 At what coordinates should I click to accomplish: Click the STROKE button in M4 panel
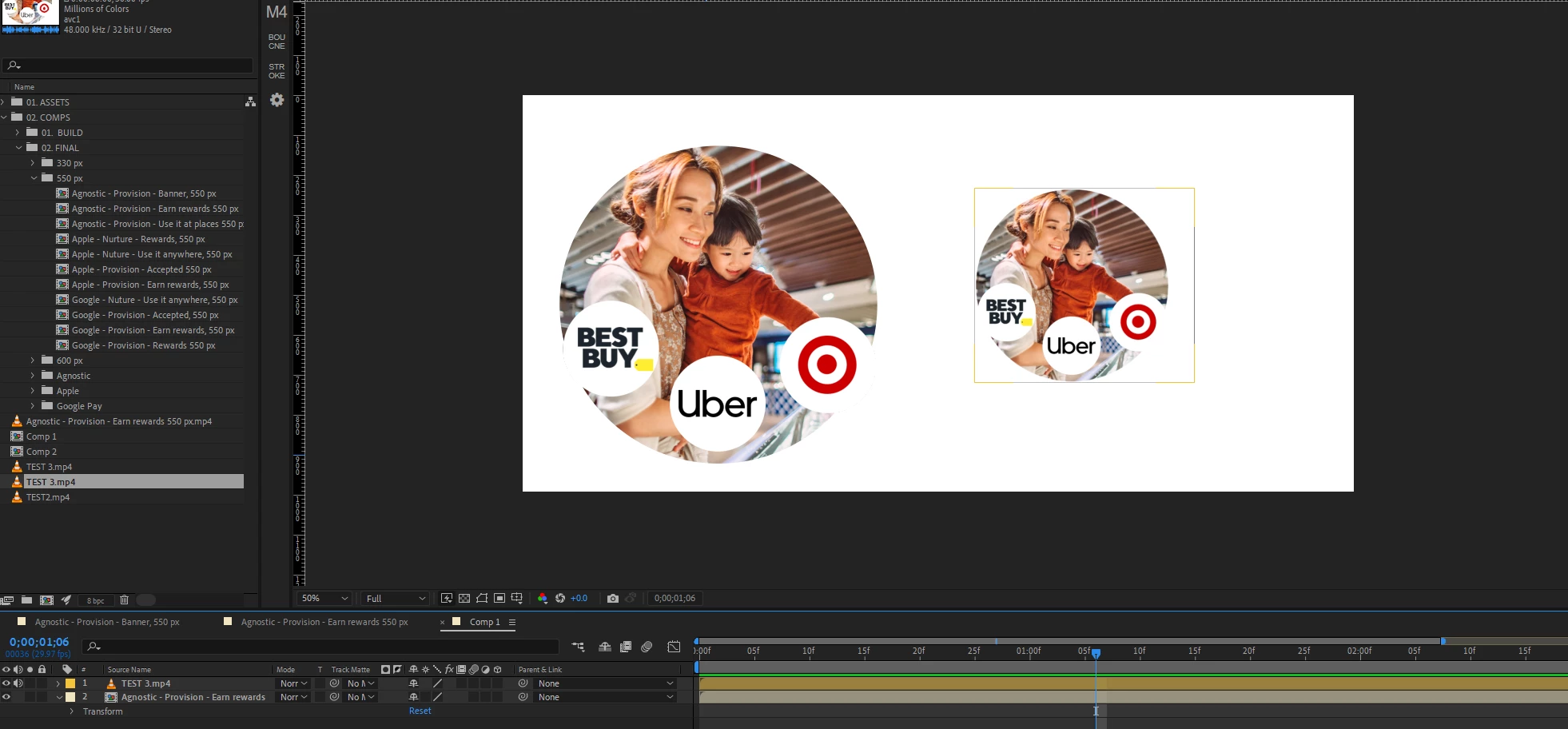pos(277,71)
